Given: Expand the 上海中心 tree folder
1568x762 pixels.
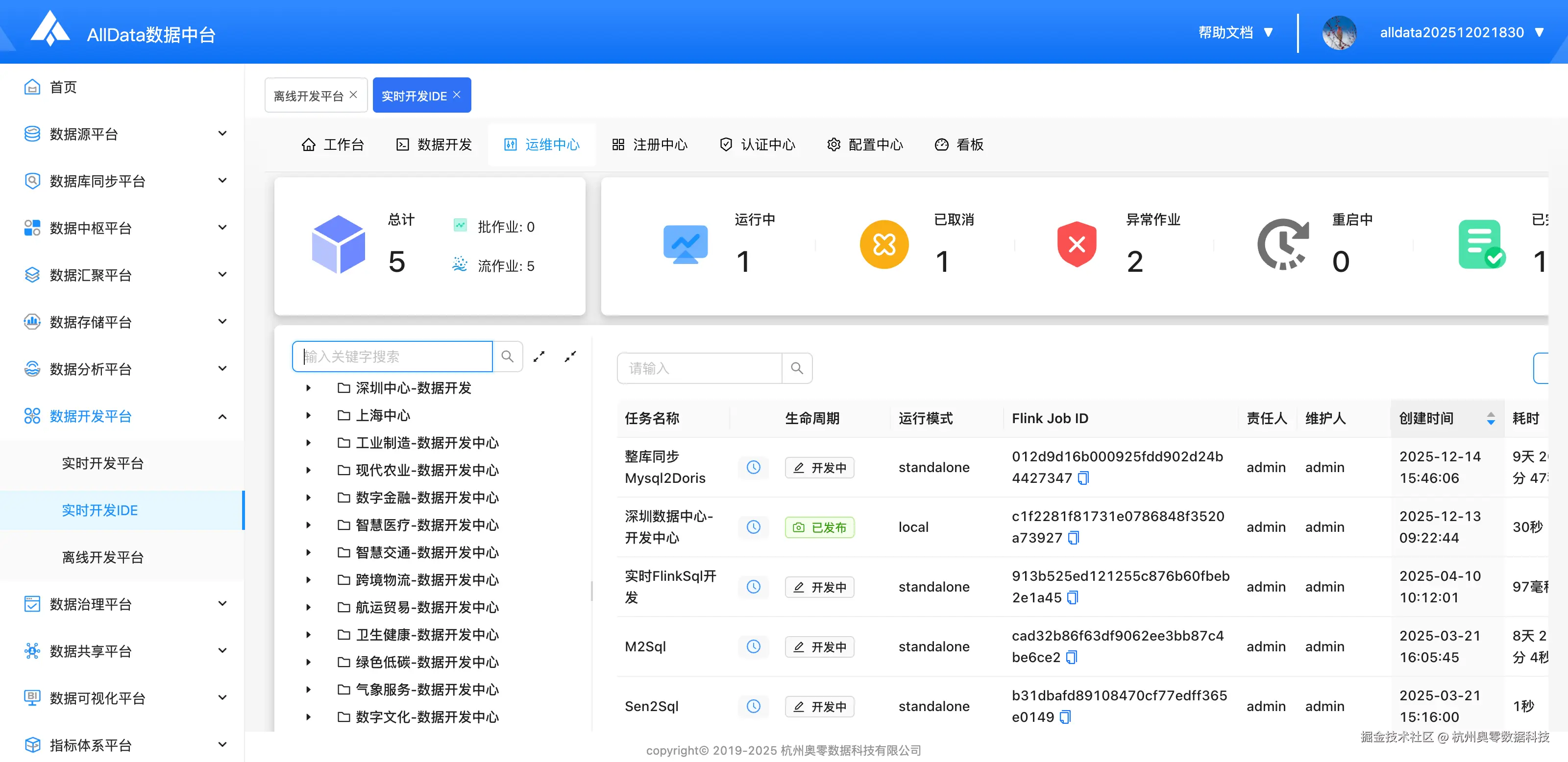Looking at the screenshot, I should coord(309,415).
